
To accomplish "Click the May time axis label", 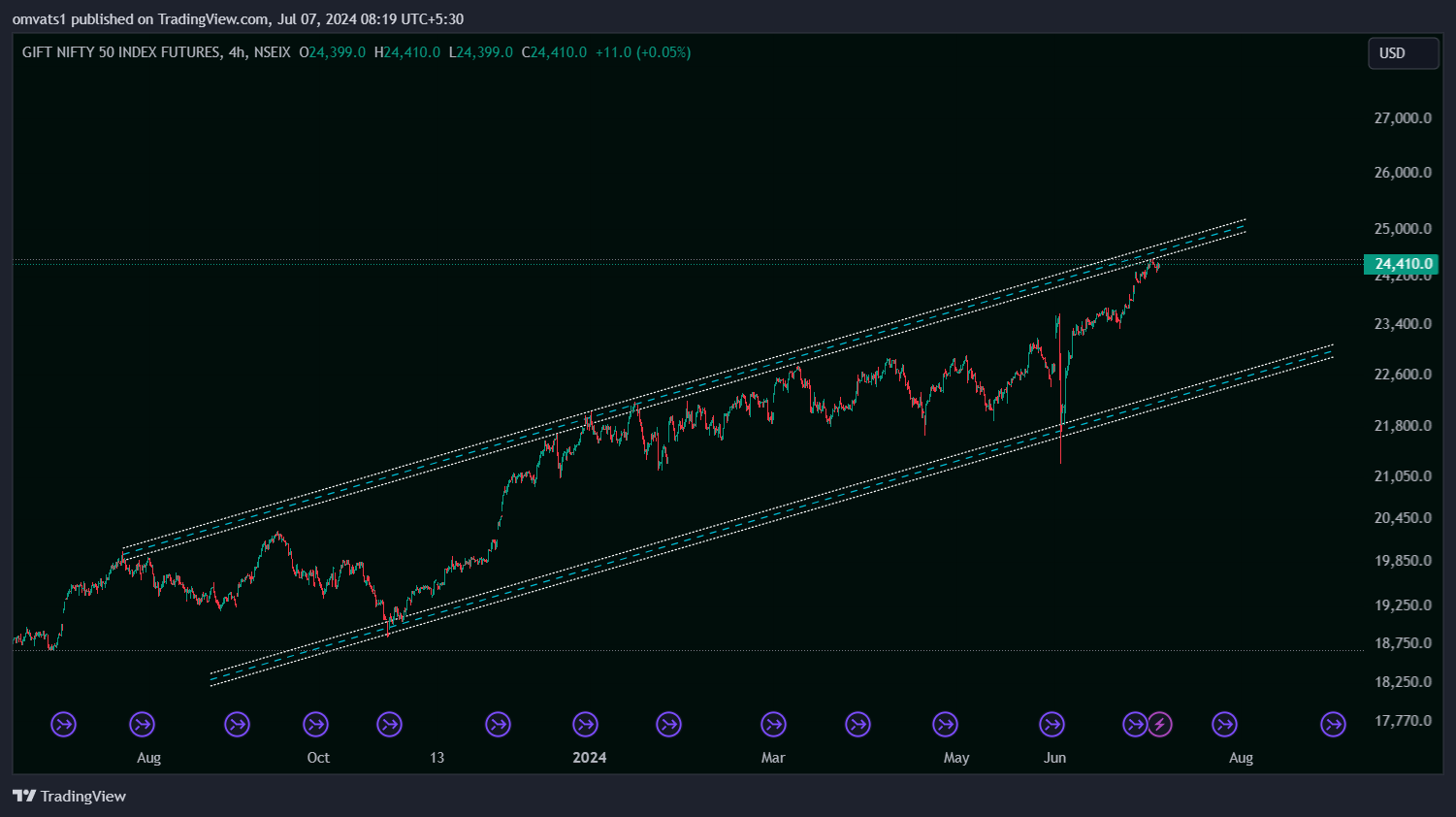I will [956, 758].
